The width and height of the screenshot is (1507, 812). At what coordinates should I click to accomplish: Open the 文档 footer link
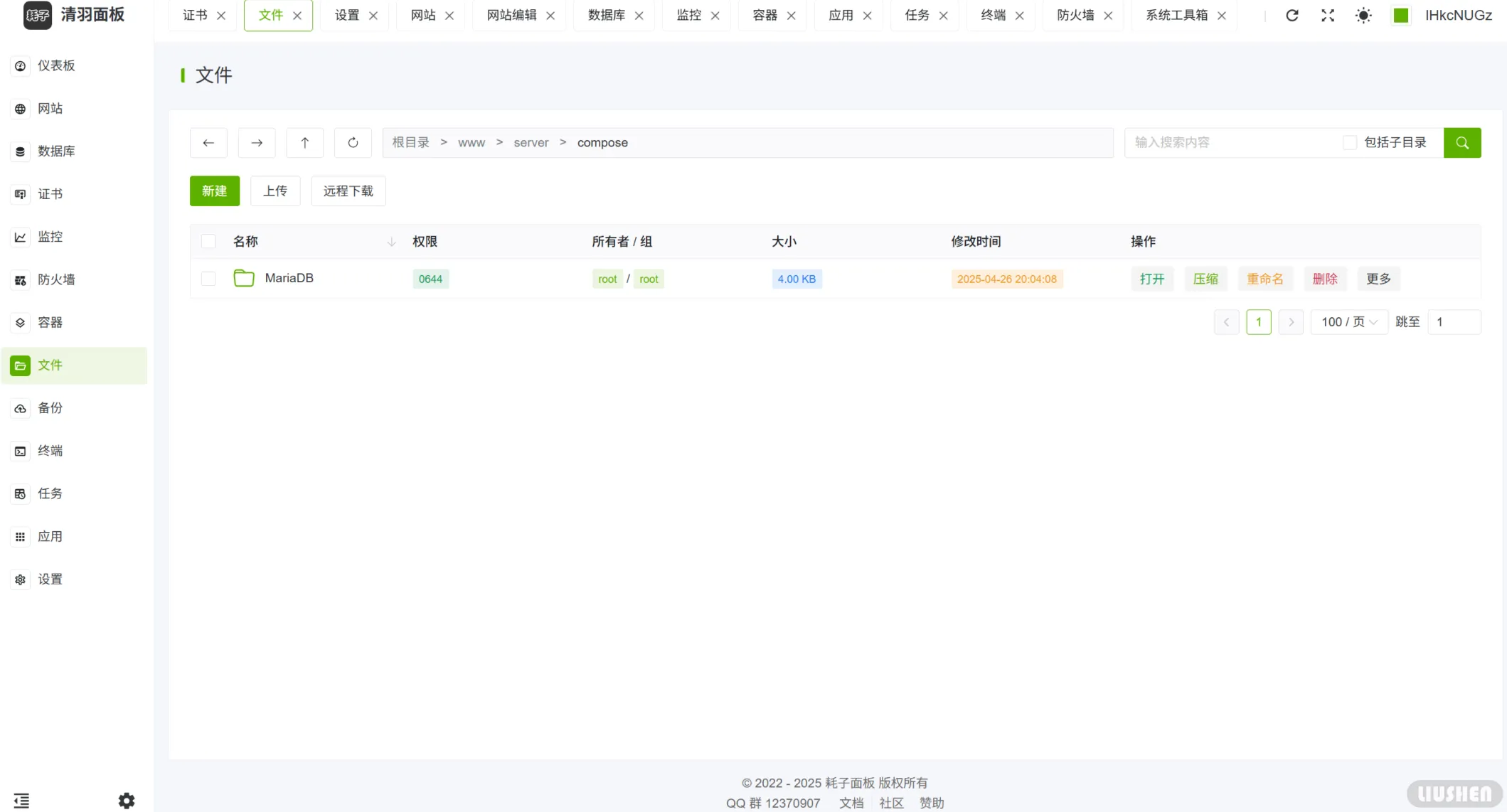(x=851, y=803)
